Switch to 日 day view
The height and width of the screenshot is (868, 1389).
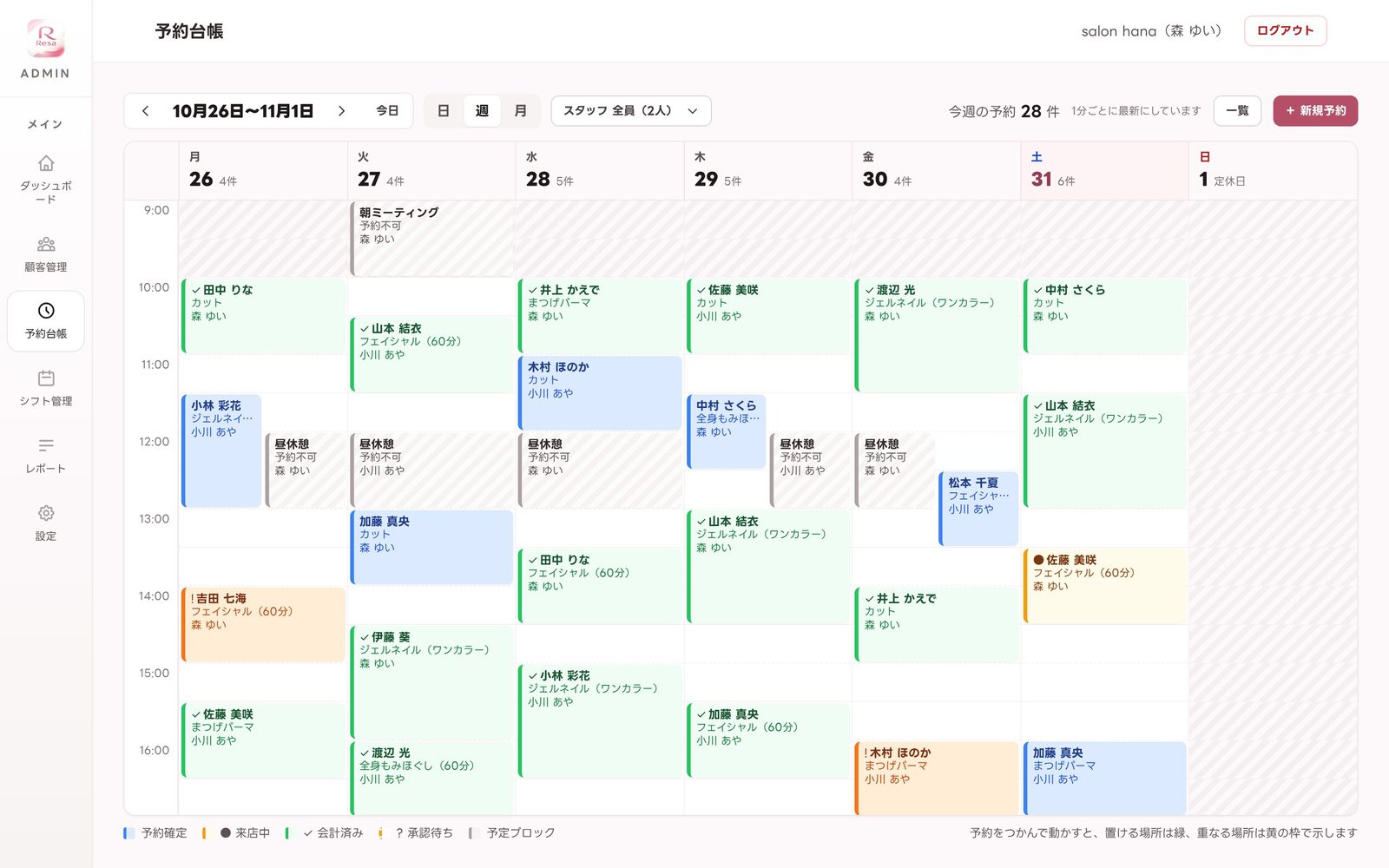[x=443, y=111]
